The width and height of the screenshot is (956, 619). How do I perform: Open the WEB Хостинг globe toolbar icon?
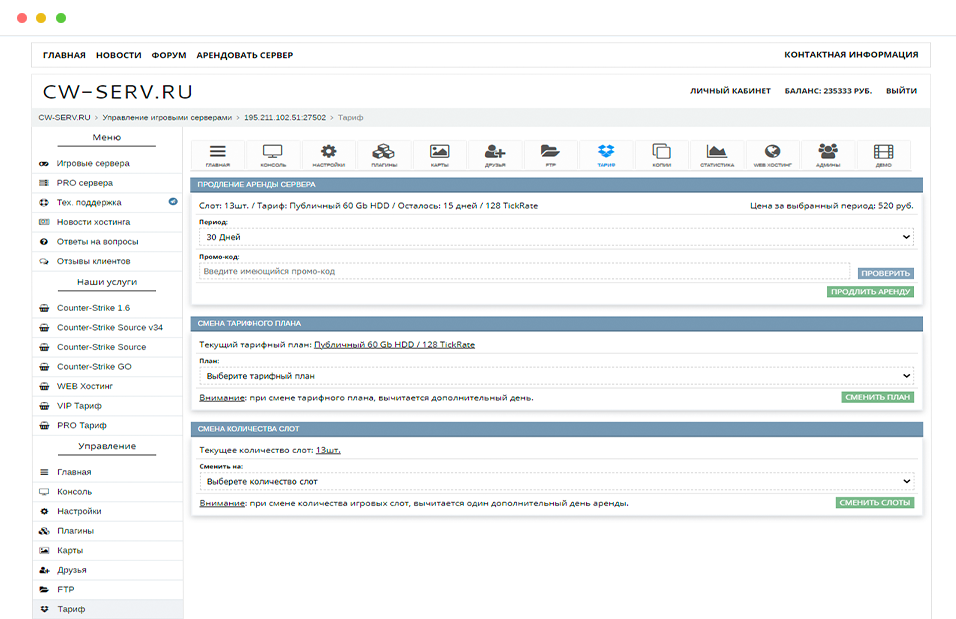772,154
